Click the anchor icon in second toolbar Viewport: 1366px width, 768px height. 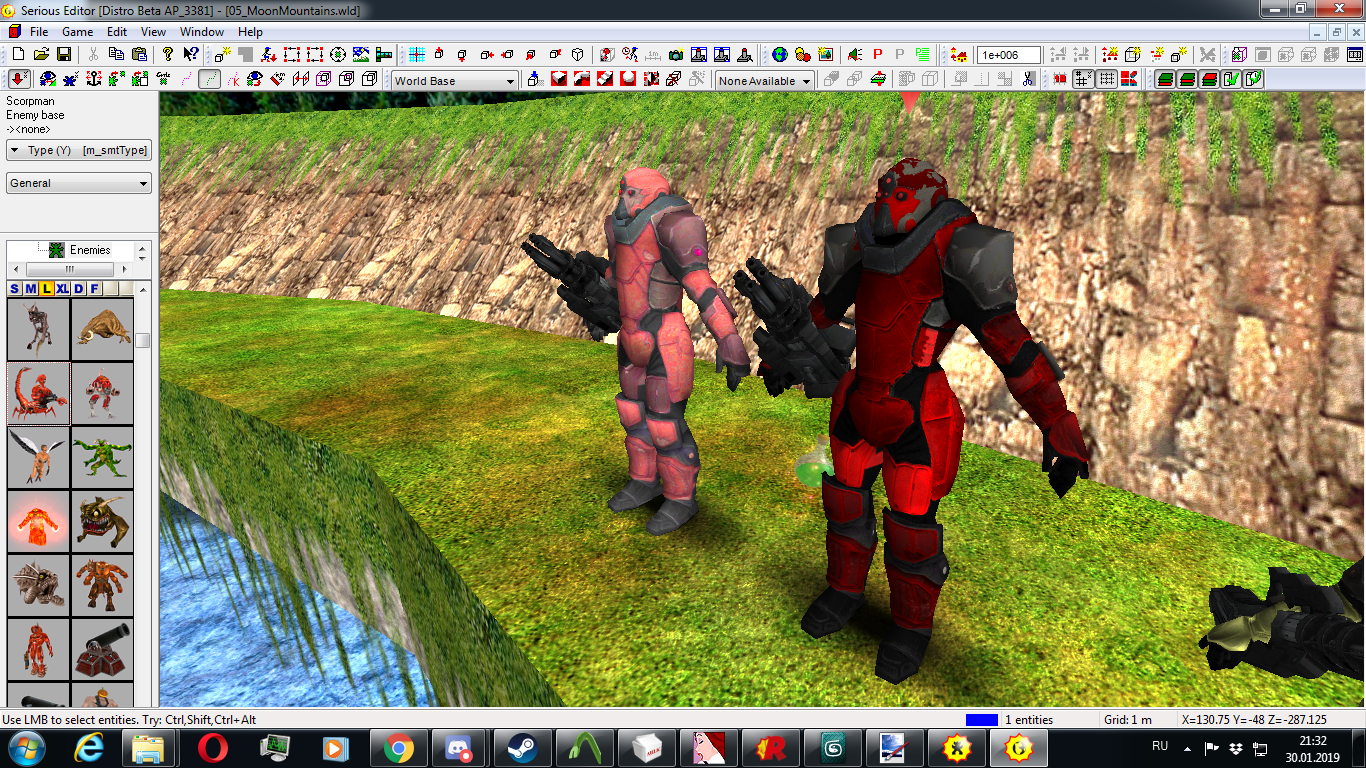tap(93, 79)
